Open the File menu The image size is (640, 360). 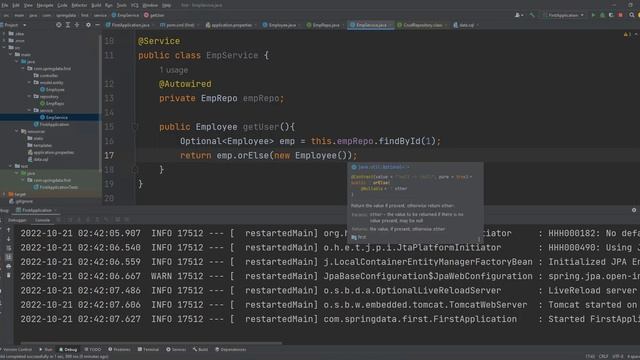5,5
